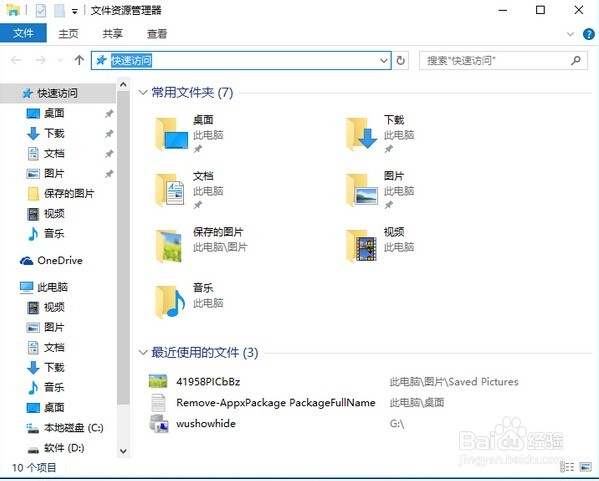This screenshot has width=599, height=481.
Task: Select 下载 under quick access in sidebar
Action: 54,133
